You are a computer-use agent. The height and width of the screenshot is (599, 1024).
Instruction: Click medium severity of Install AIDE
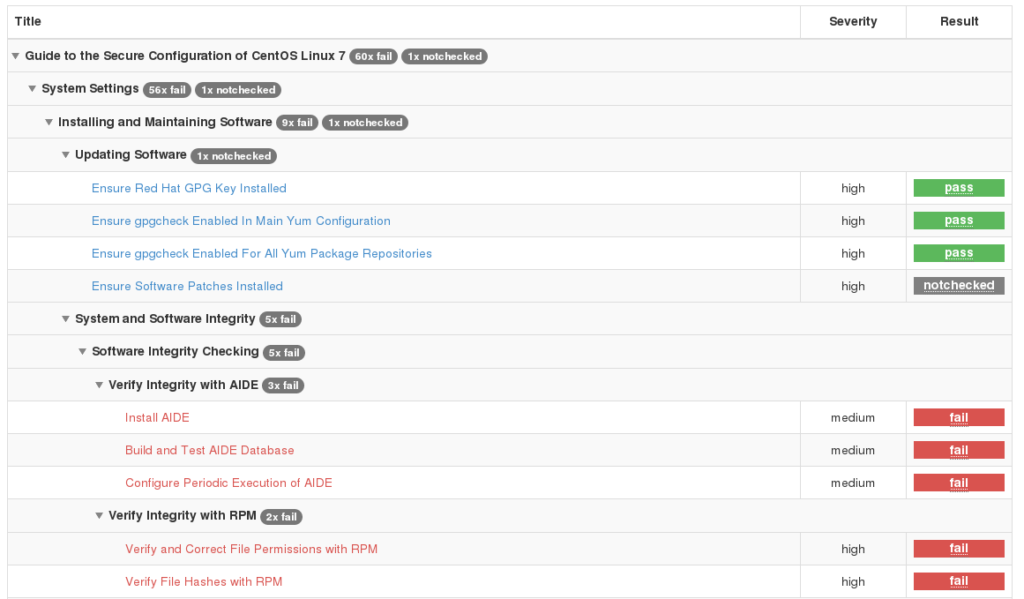(x=852, y=417)
